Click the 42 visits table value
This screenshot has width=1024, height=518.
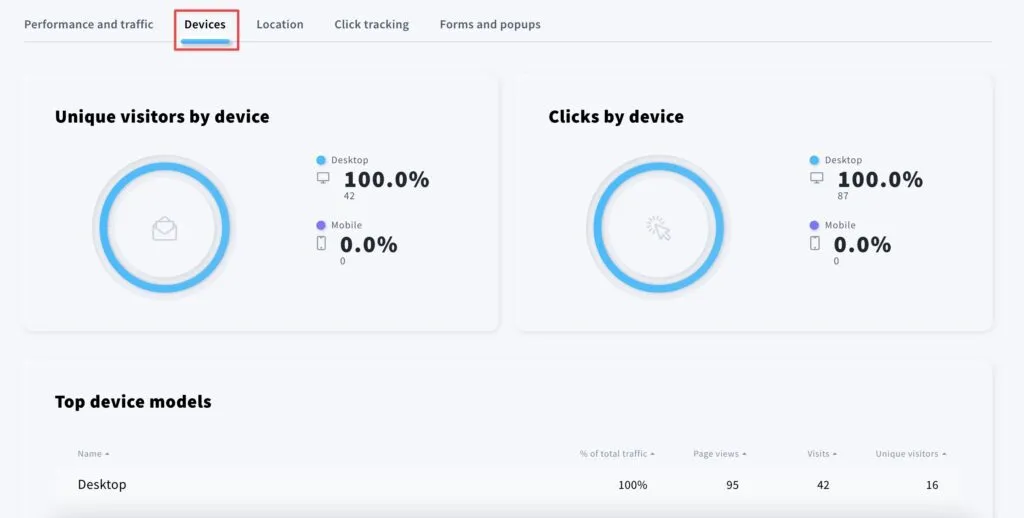click(x=823, y=485)
